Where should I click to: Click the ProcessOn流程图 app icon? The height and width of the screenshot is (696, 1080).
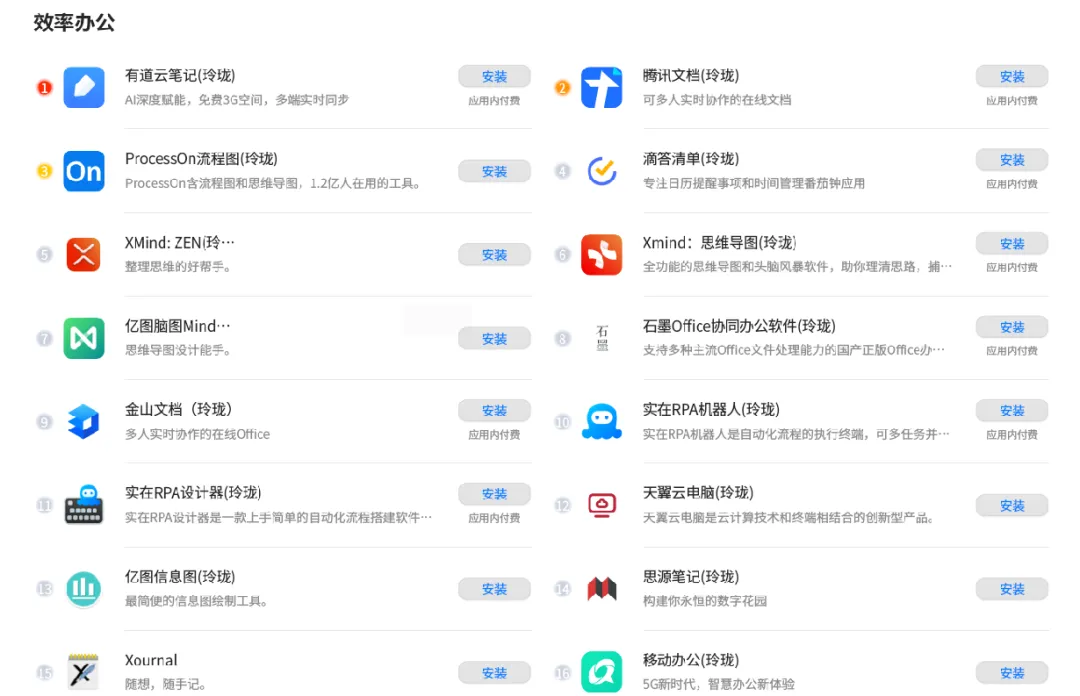(x=84, y=171)
